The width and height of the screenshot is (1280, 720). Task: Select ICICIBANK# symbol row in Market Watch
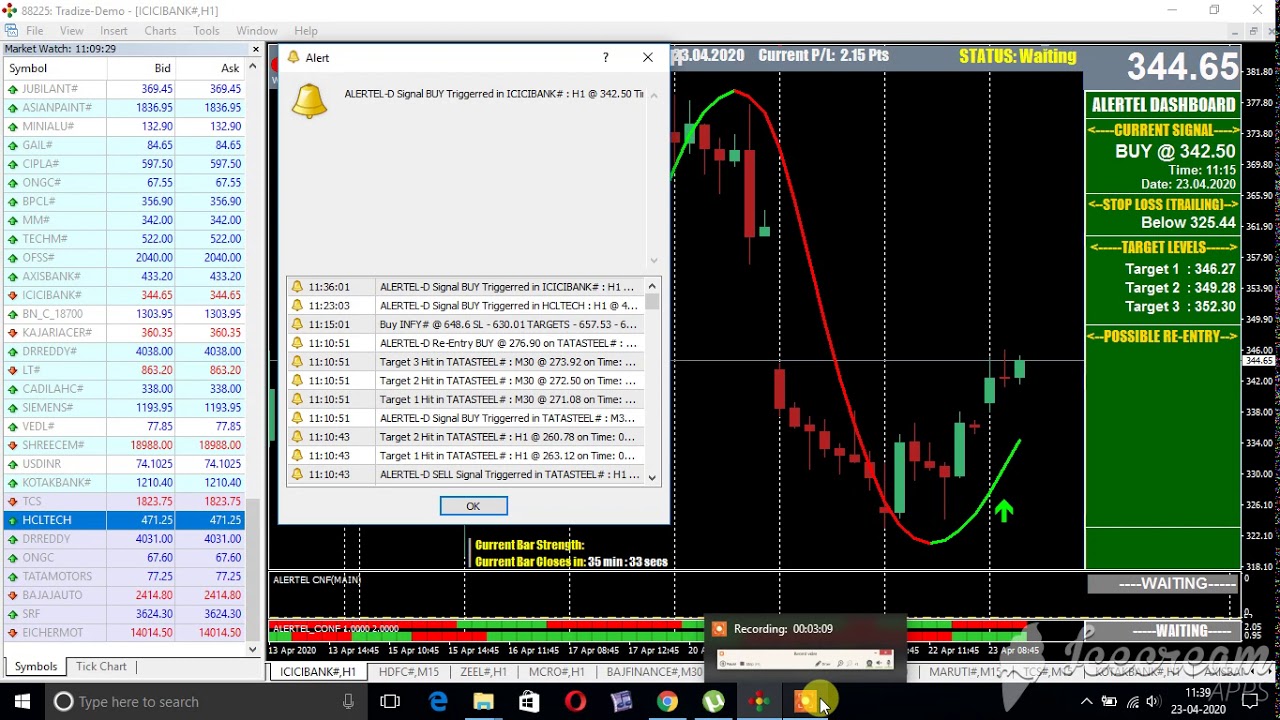coord(124,295)
